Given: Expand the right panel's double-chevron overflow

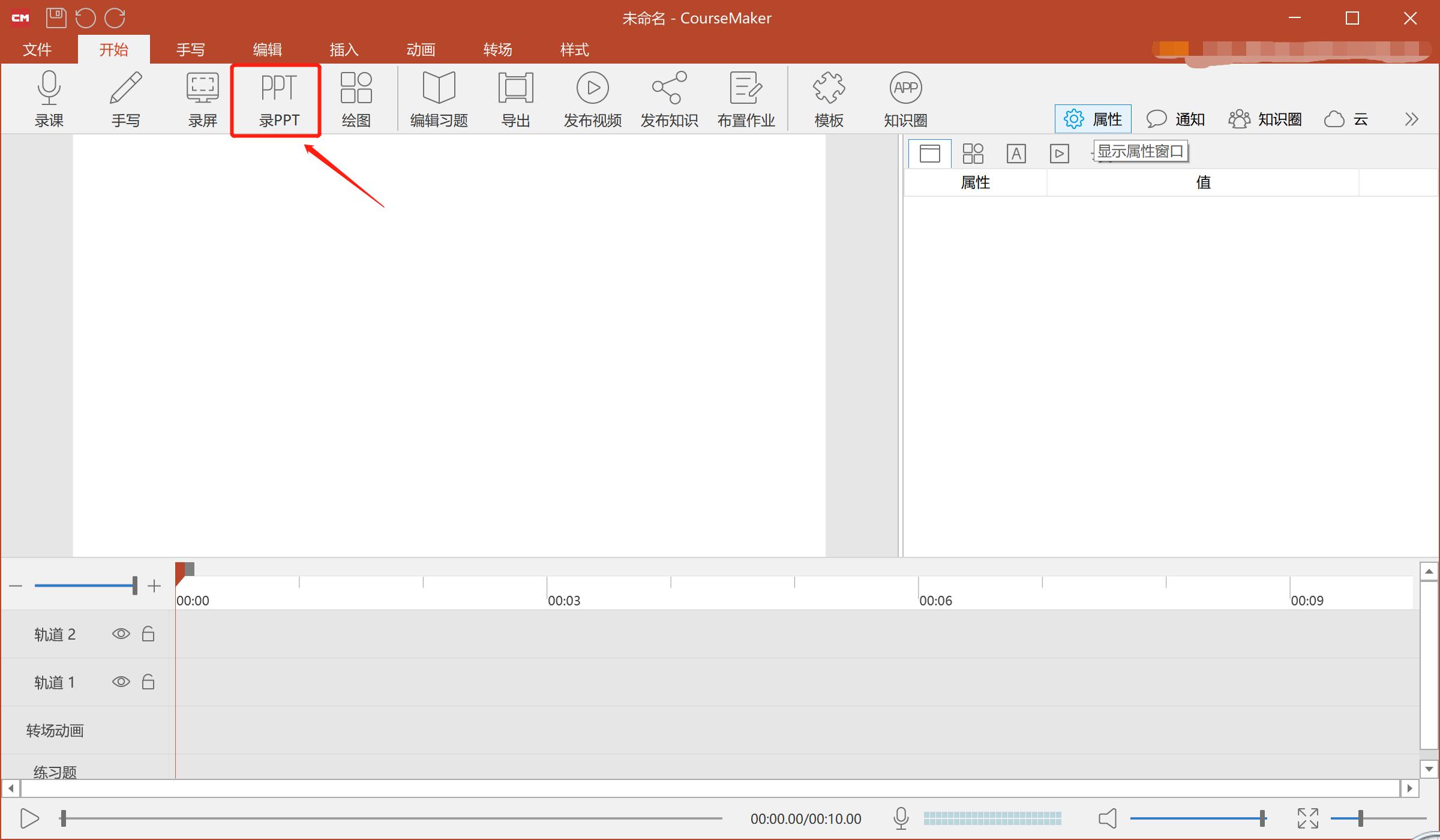Looking at the screenshot, I should [1411, 119].
